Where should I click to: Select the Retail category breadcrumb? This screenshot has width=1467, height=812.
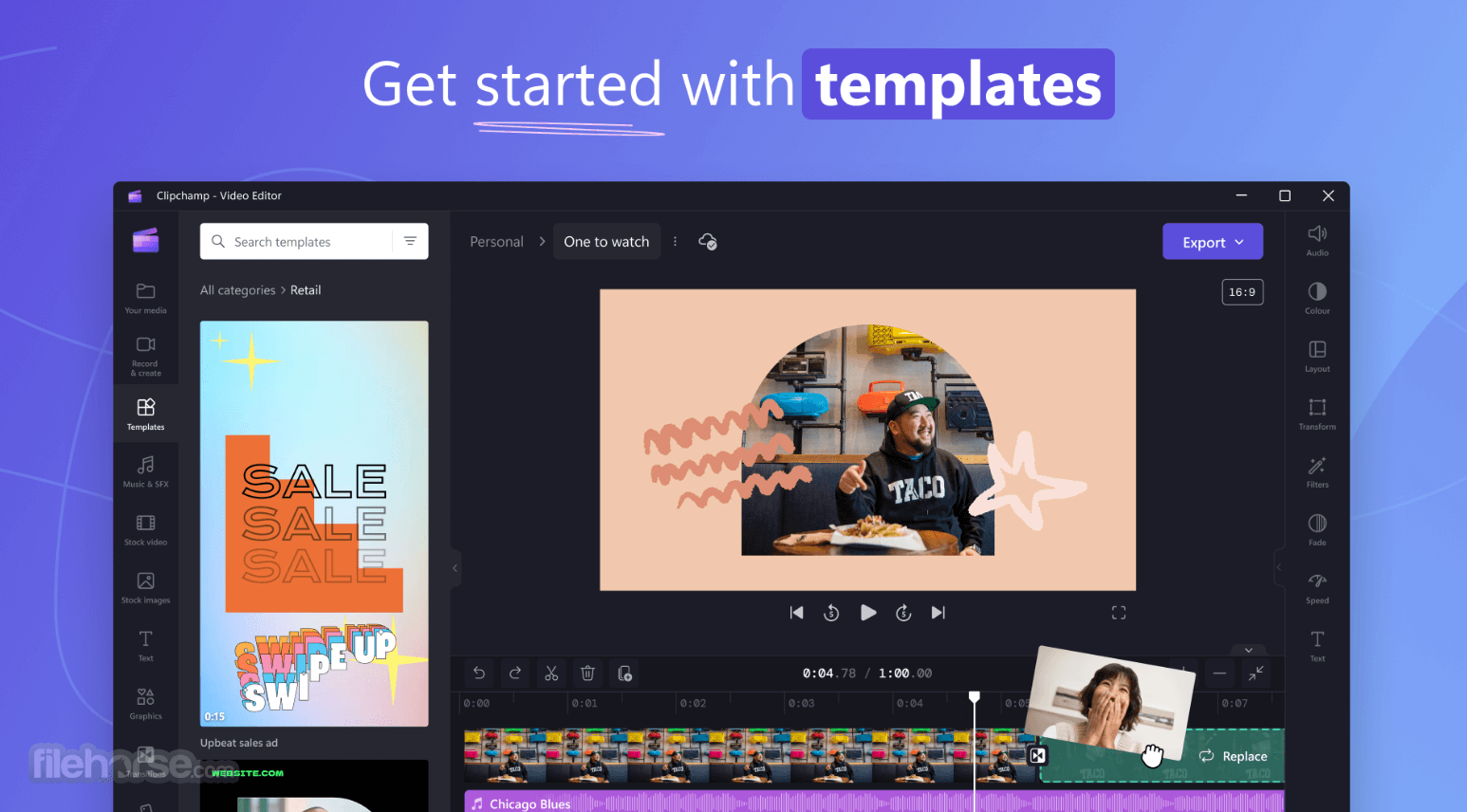[x=306, y=290]
